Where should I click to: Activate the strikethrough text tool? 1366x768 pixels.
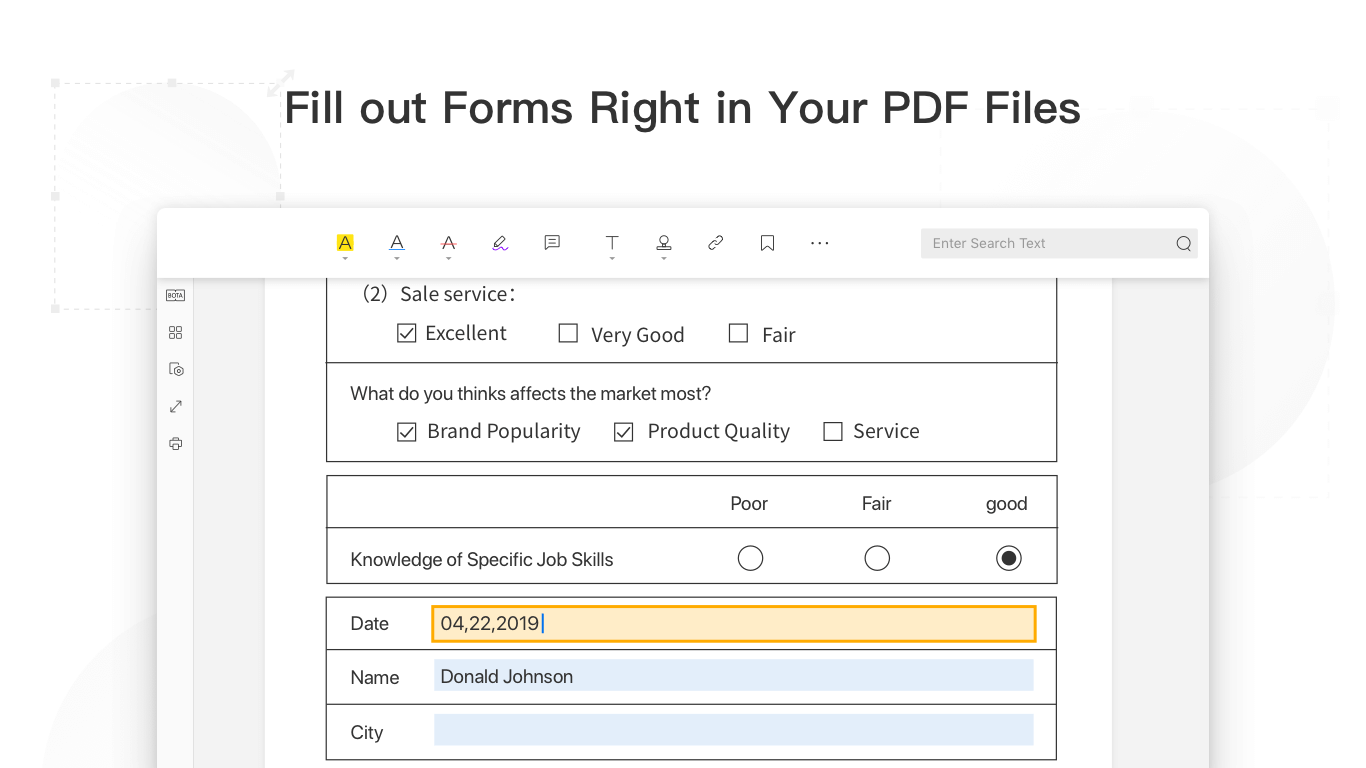click(x=449, y=243)
